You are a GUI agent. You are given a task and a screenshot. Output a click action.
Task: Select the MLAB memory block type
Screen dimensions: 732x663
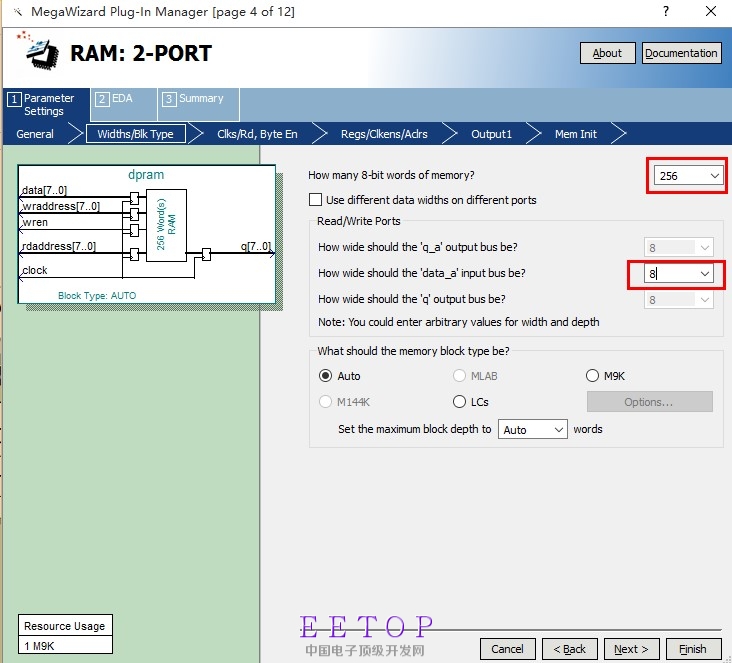pyautogui.click(x=459, y=376)
